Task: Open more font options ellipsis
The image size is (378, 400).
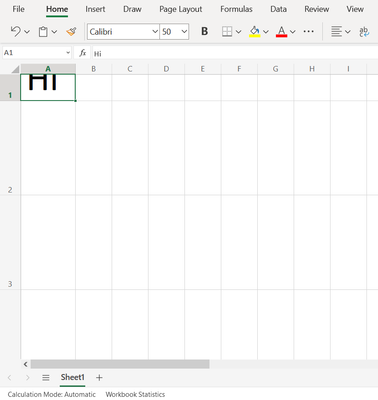Action: tap(309, 32)
